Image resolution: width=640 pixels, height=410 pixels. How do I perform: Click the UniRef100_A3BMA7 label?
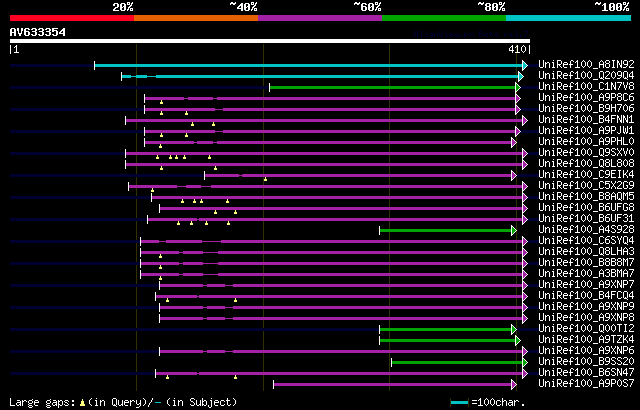click(586, 274)
